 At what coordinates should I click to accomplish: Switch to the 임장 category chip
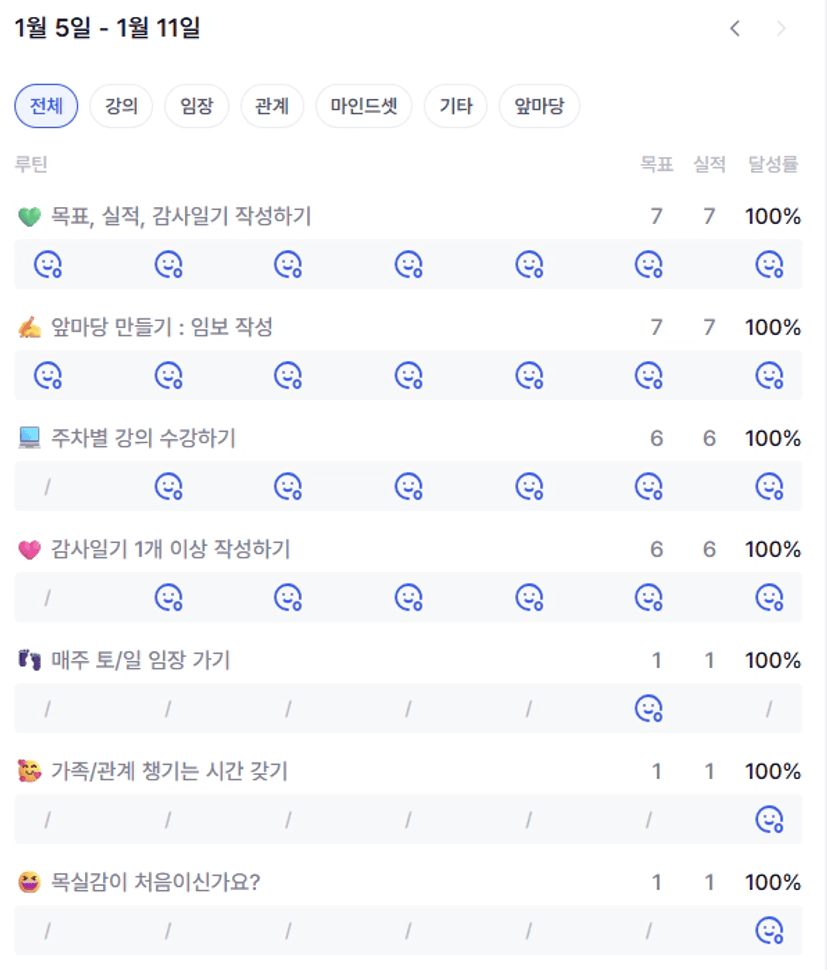coord(197,106)
